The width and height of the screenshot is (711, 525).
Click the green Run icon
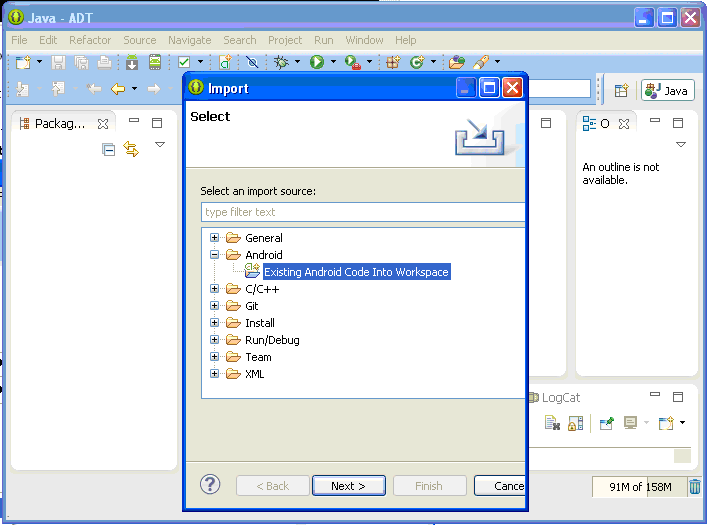317,62
